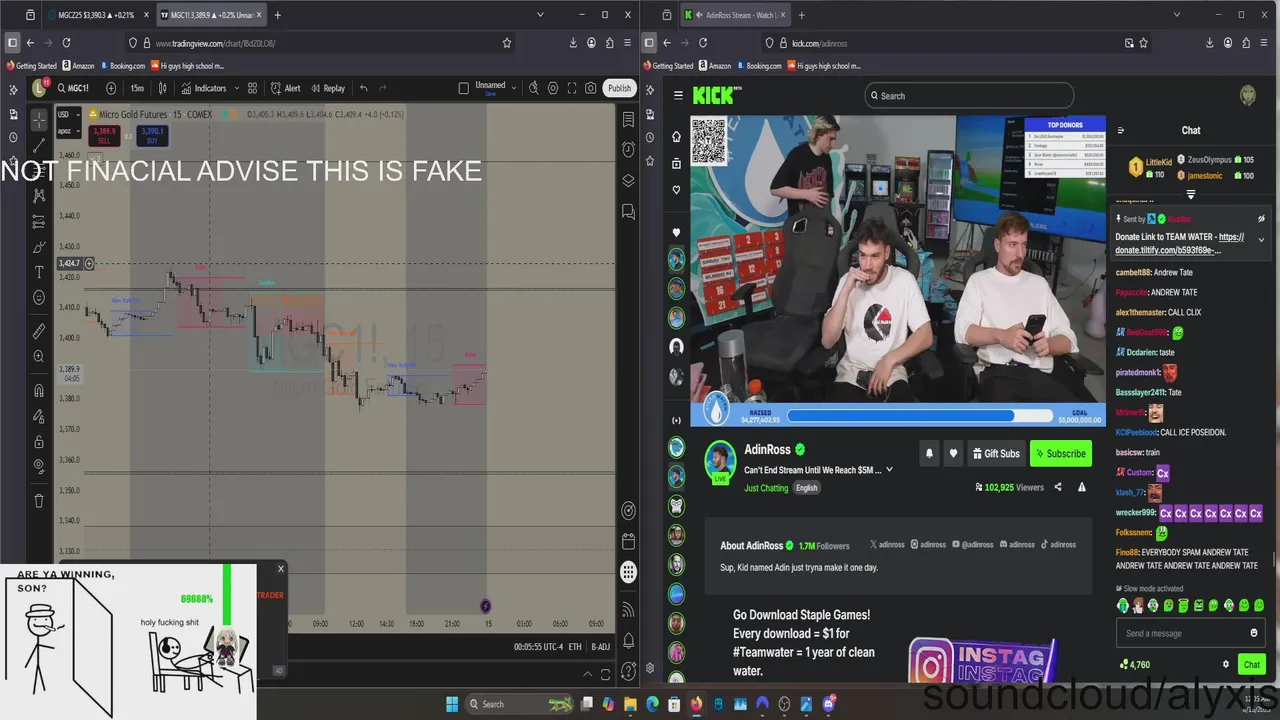Image resolution: width=1280 pixels, height=720 pixels.
Task: Toggle magnet mode
Action: click(x=39, y=390)
